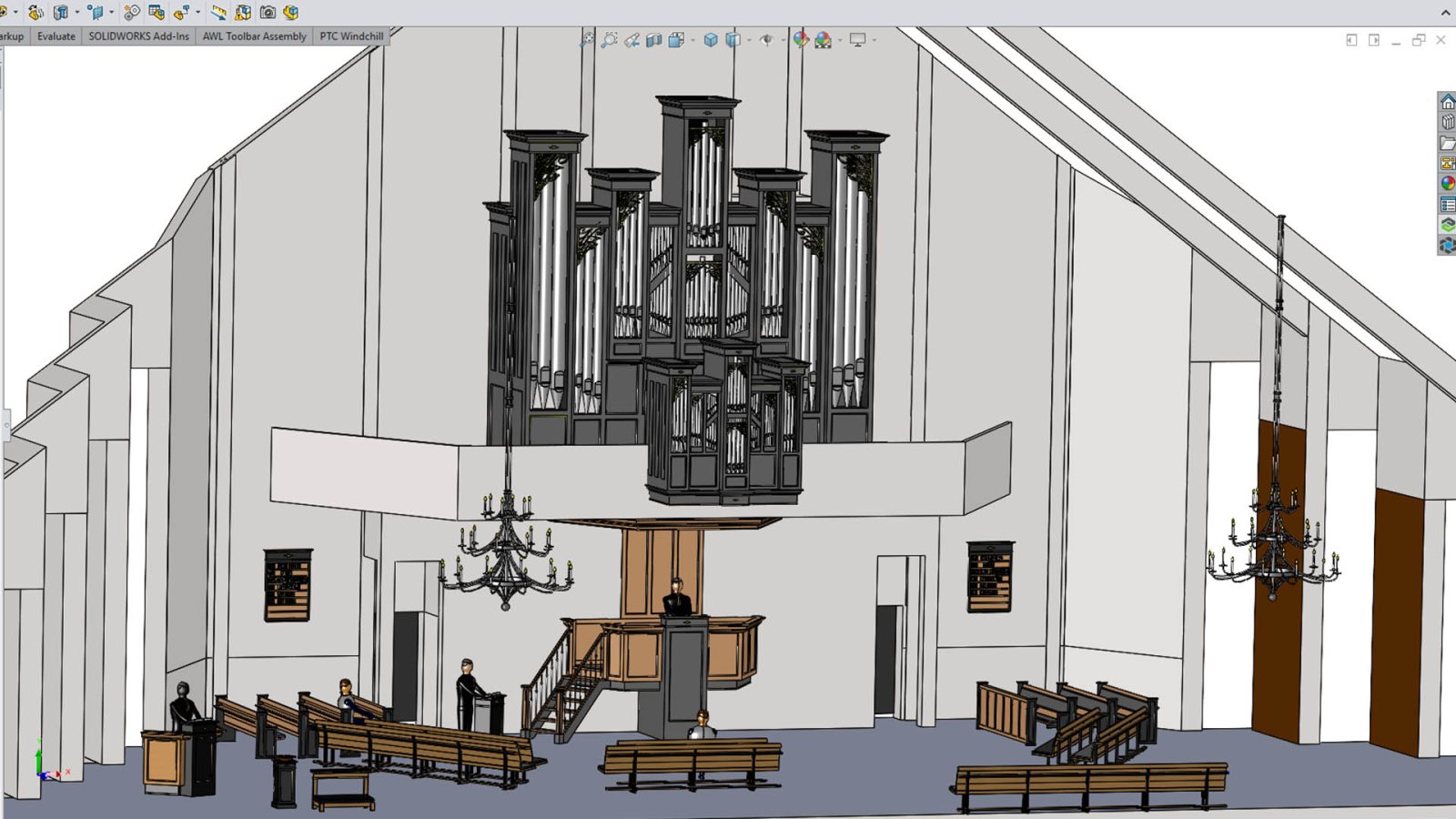Screen dimensions: 1456x819
Task: Click the Large Assembly Settings cube icon
Action: [291, 12]
